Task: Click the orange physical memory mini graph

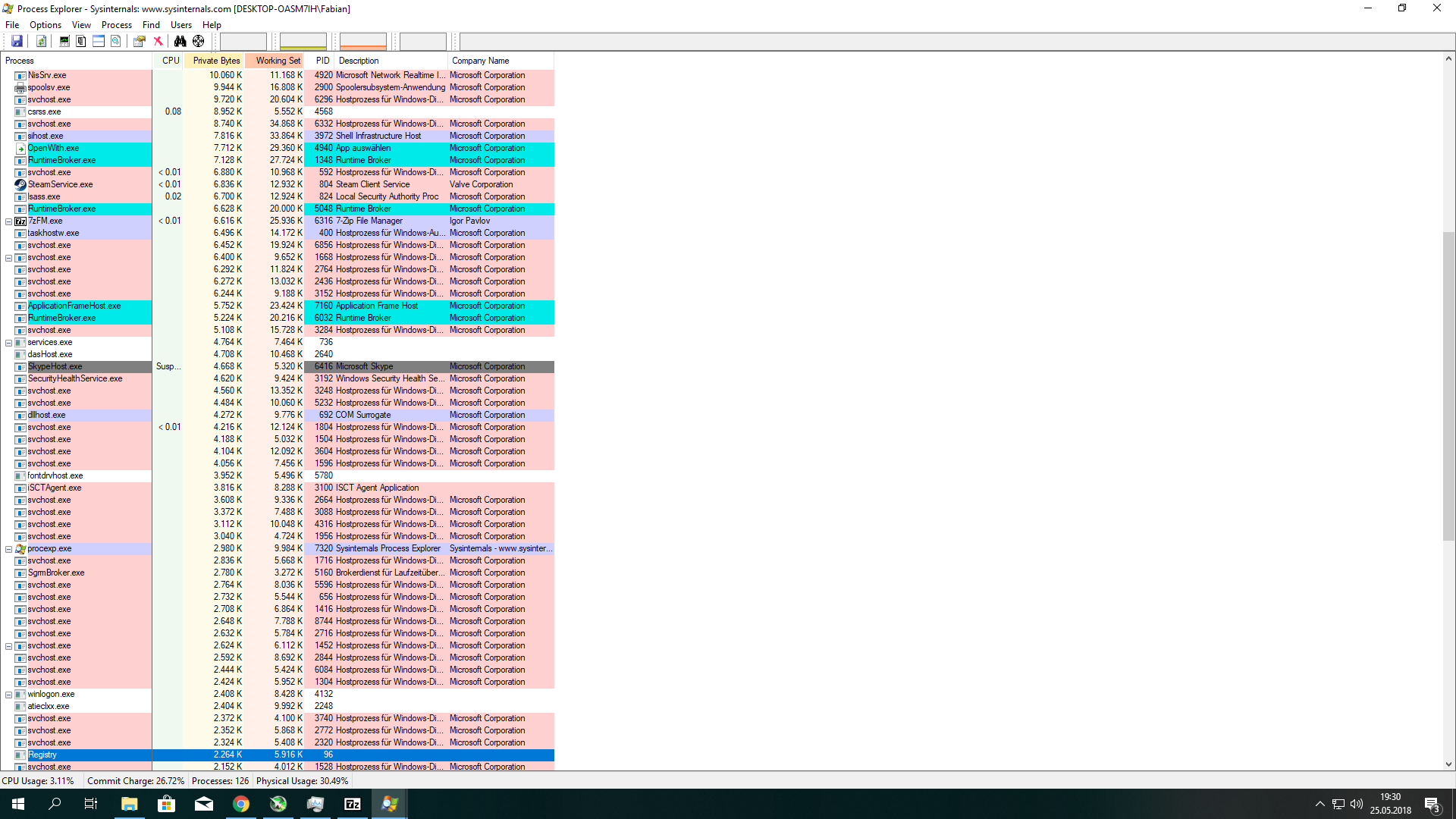Action: coord(362,41)
